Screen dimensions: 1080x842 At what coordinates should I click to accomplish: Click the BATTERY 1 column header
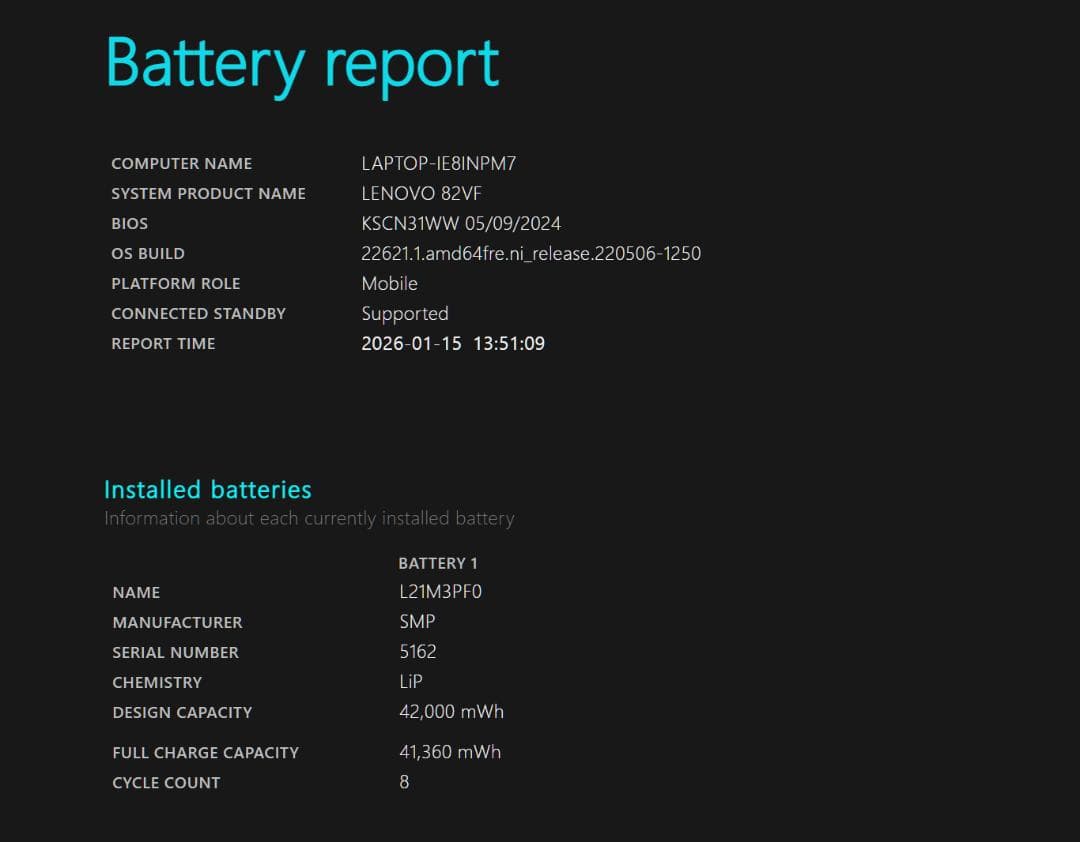438,563
